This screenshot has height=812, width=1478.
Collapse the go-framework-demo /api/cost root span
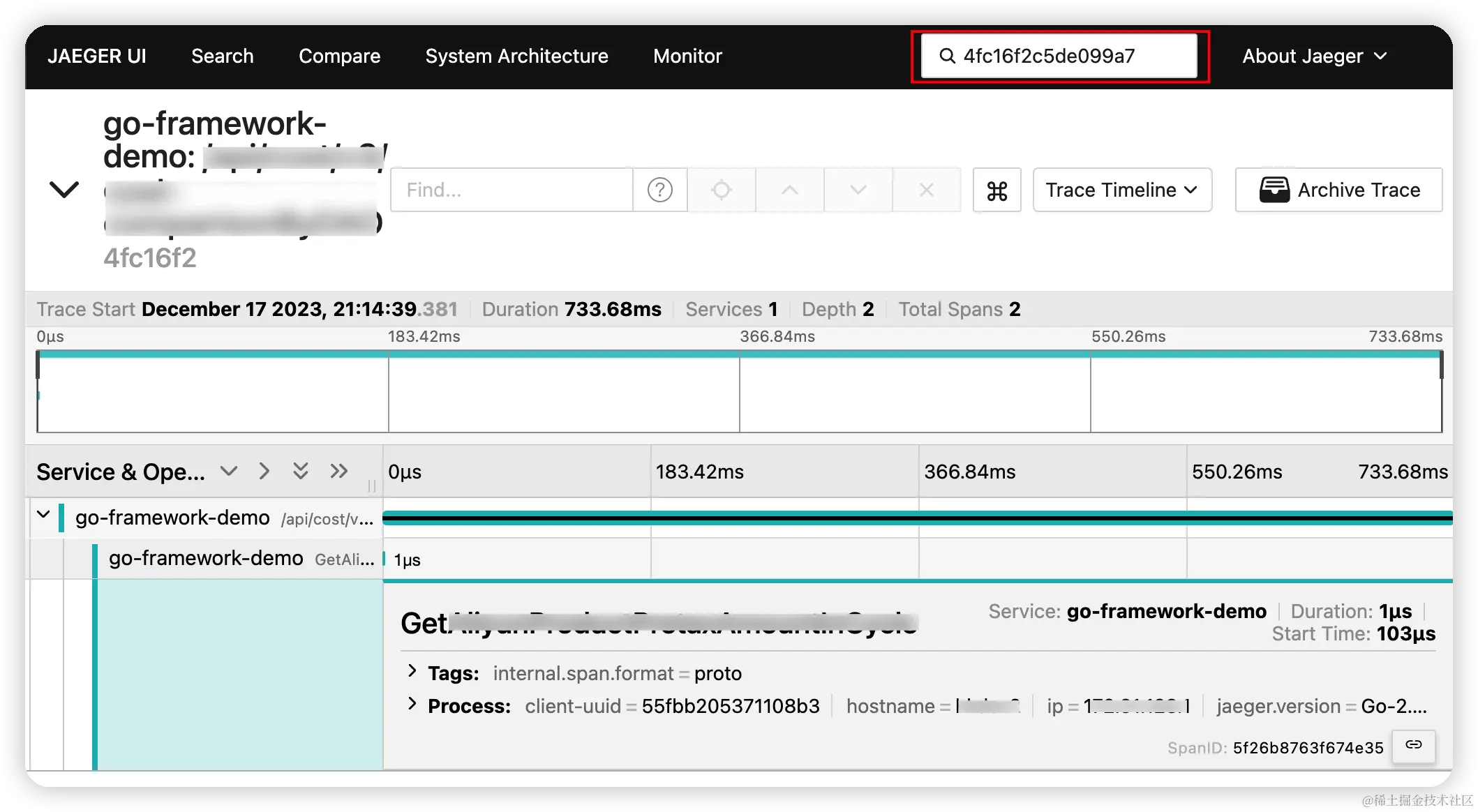click(x=43, y=516)
